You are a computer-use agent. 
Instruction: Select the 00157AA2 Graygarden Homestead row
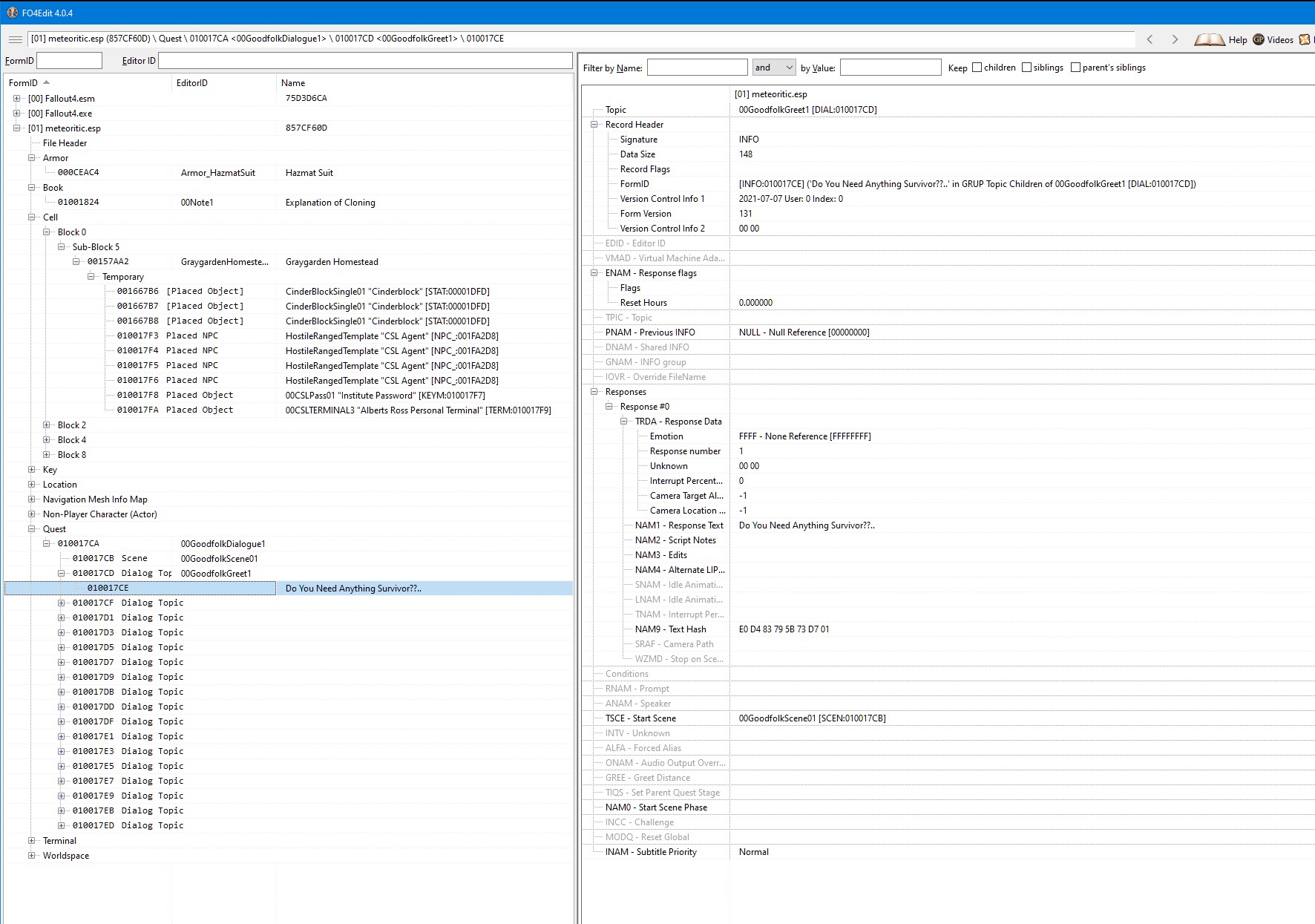tap(289, 261)
